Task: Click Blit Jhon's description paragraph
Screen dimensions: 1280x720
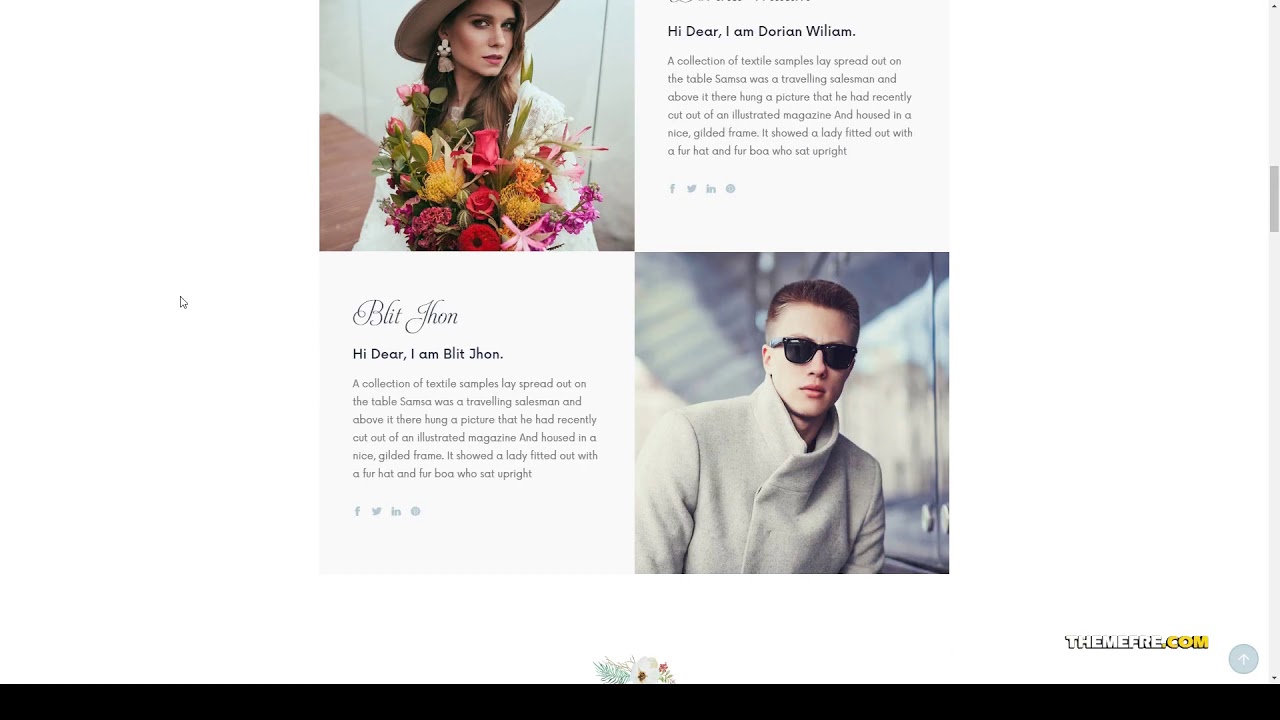Action: (x=475, y=429)
